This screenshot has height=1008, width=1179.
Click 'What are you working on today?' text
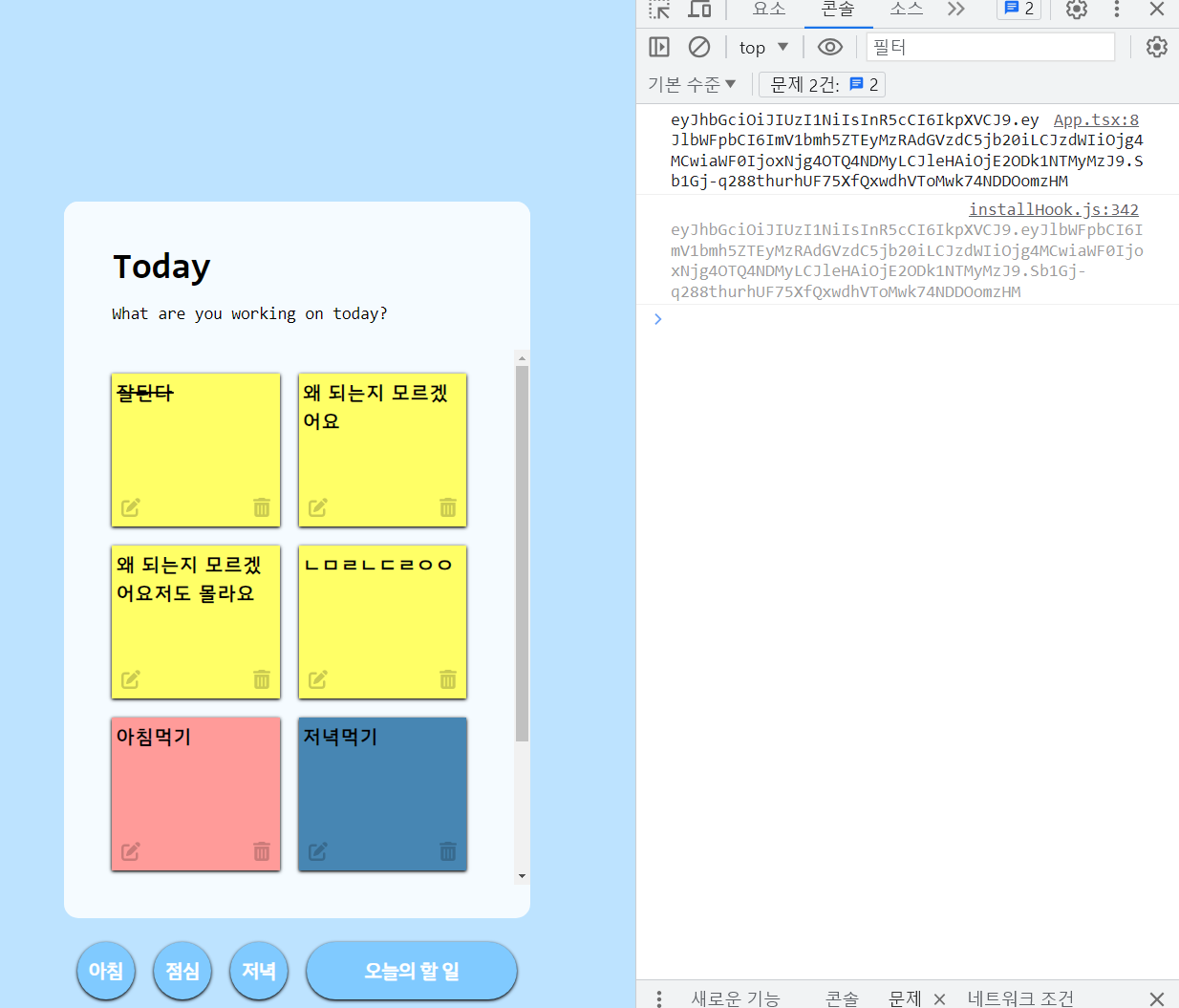[x=249, y=313]
